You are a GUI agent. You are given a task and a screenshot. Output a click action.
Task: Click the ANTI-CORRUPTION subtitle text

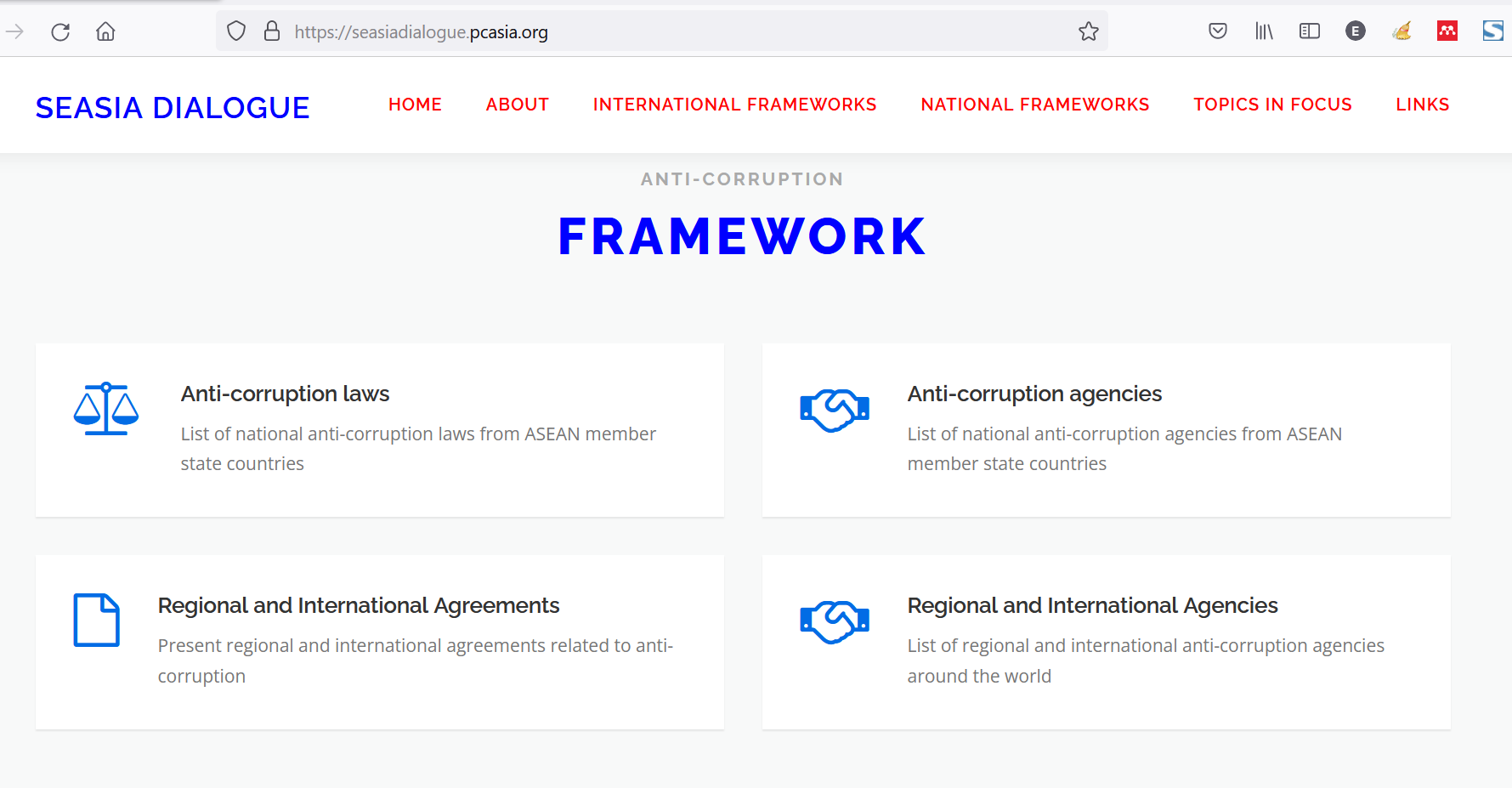click(x=742, y=179)
